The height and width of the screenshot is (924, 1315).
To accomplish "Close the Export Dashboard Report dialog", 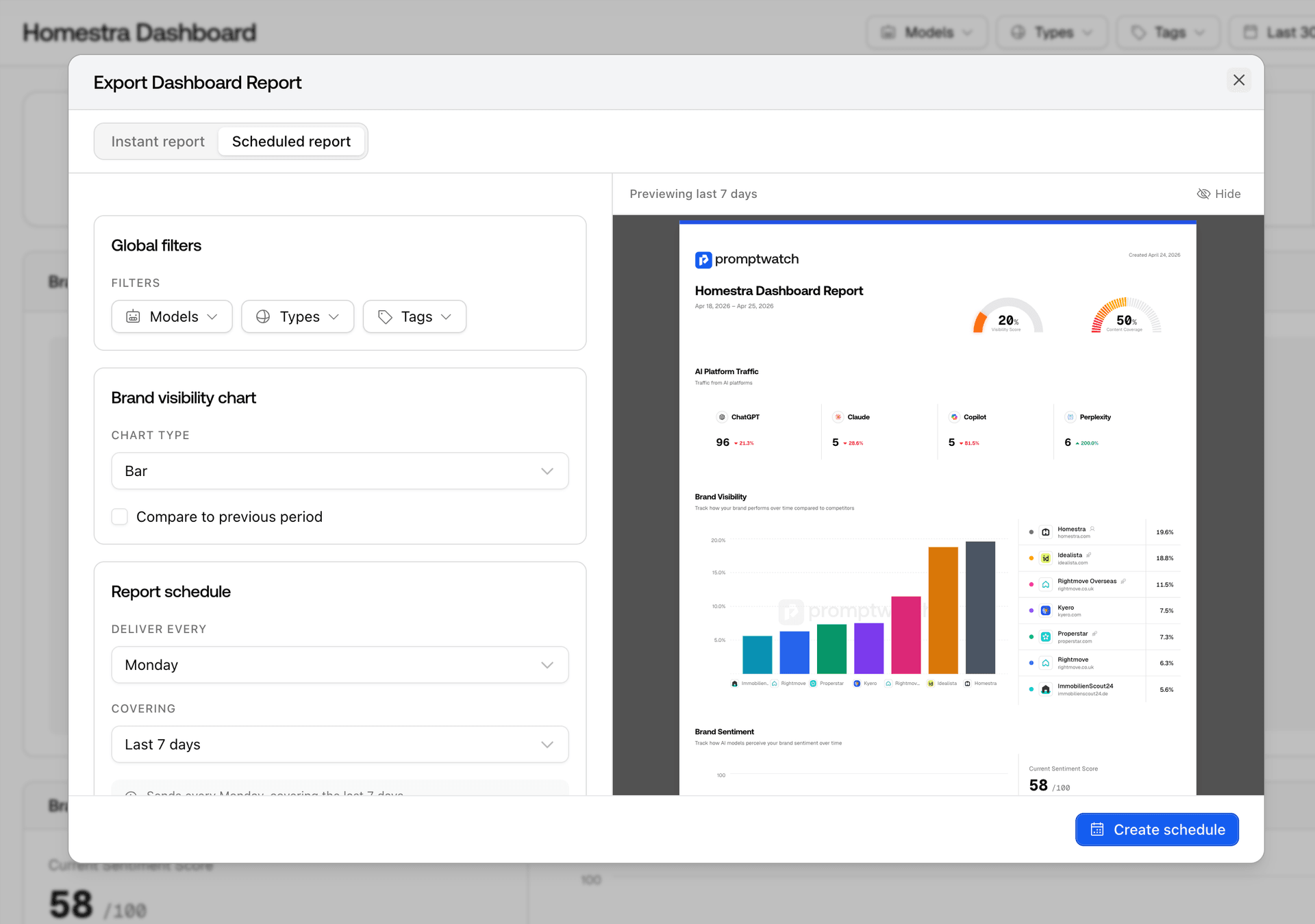I will (x=1238, y=80).
